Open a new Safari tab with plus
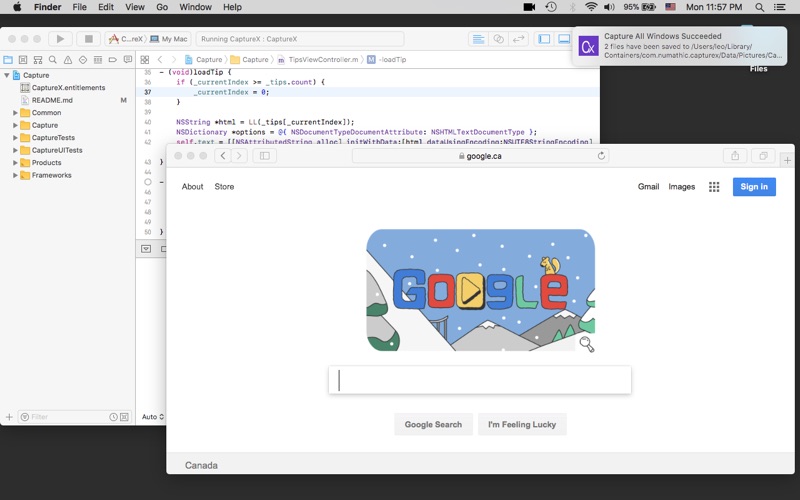800x500 pixels. [x=787, y=160]
